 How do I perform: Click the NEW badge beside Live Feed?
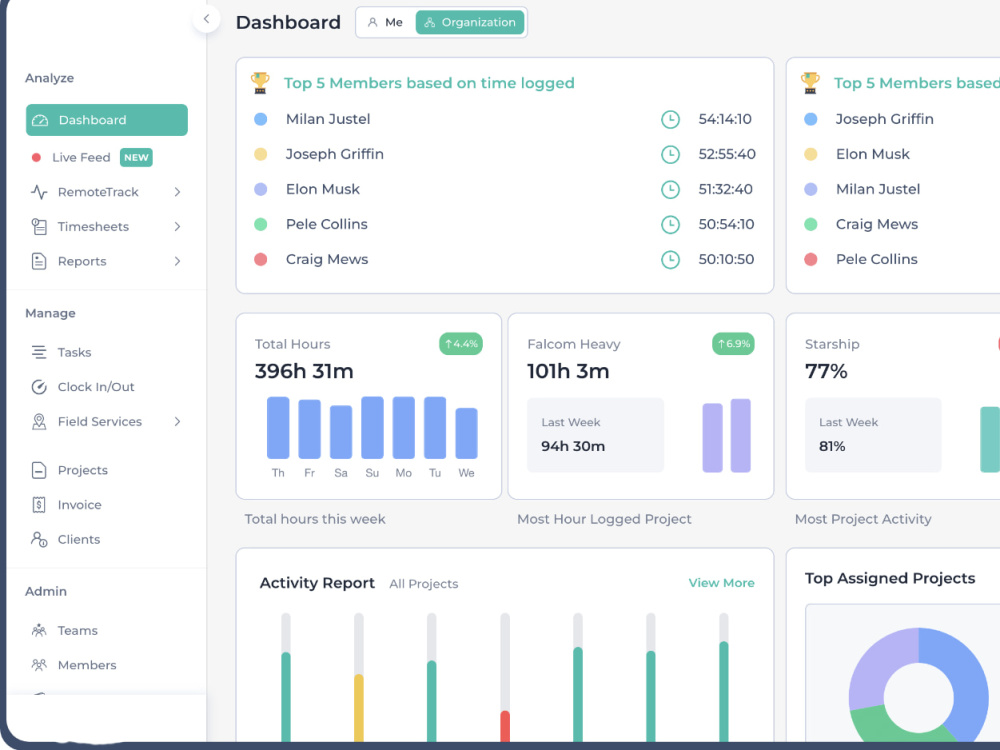coord(136,158)
